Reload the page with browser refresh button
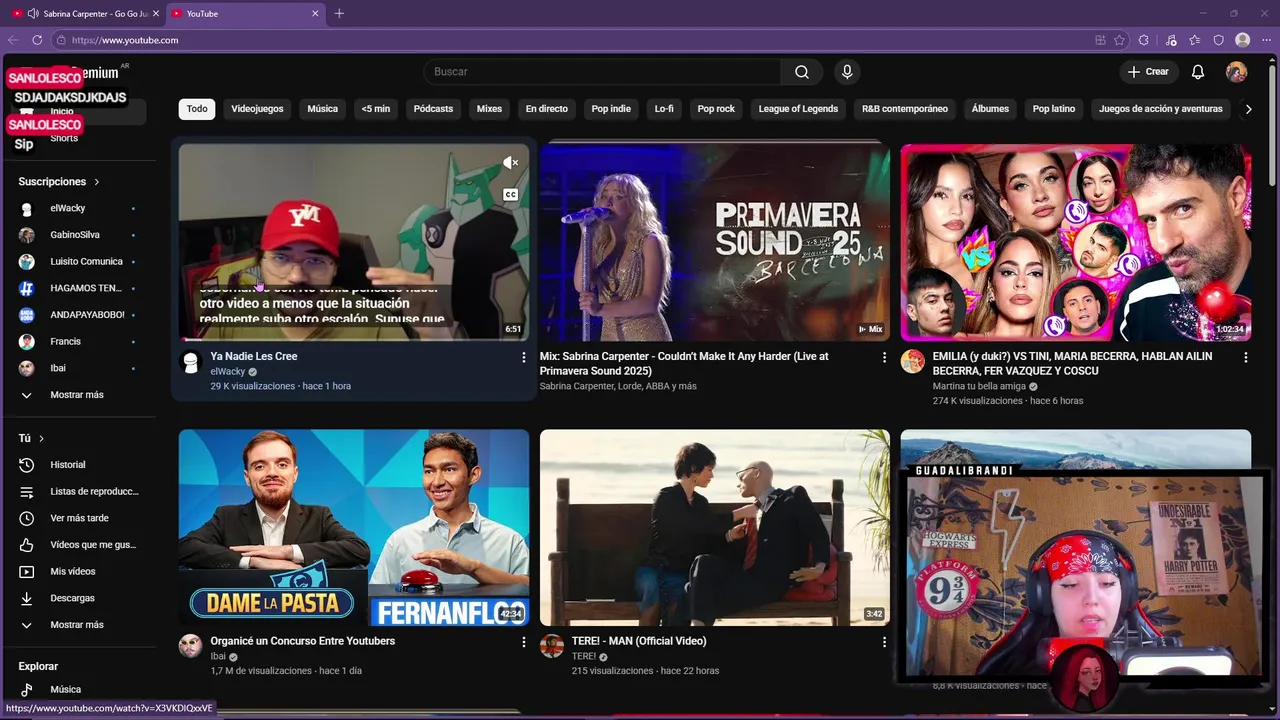1280x720 pixels. (x=37, y=40)
